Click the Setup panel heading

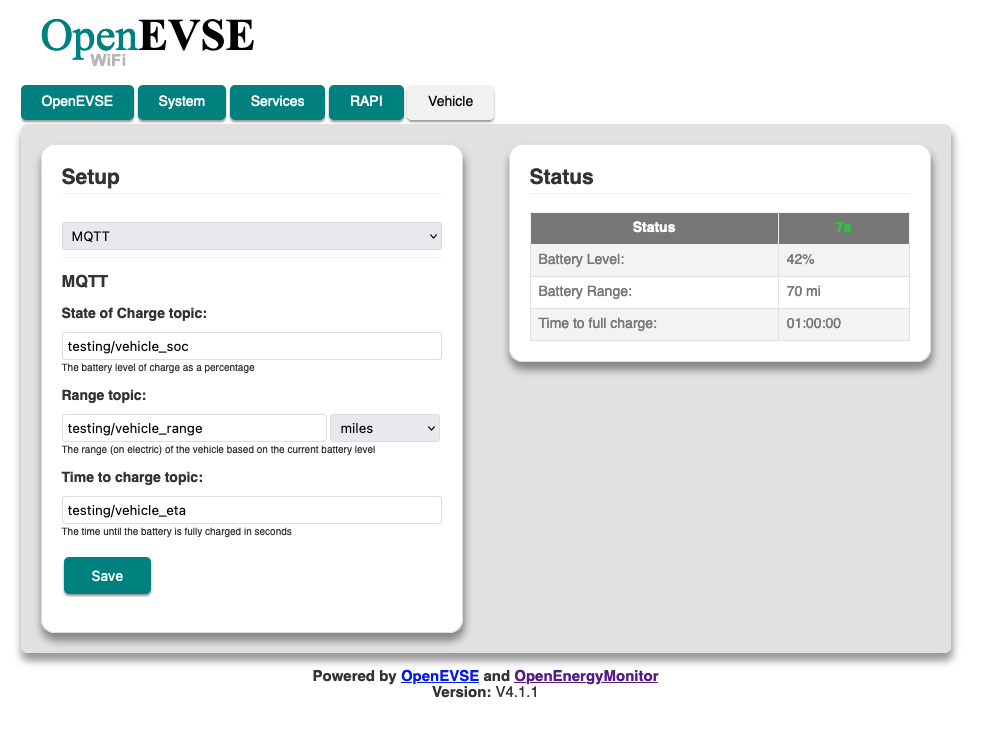pyautogui.click(x=90, y=176)
